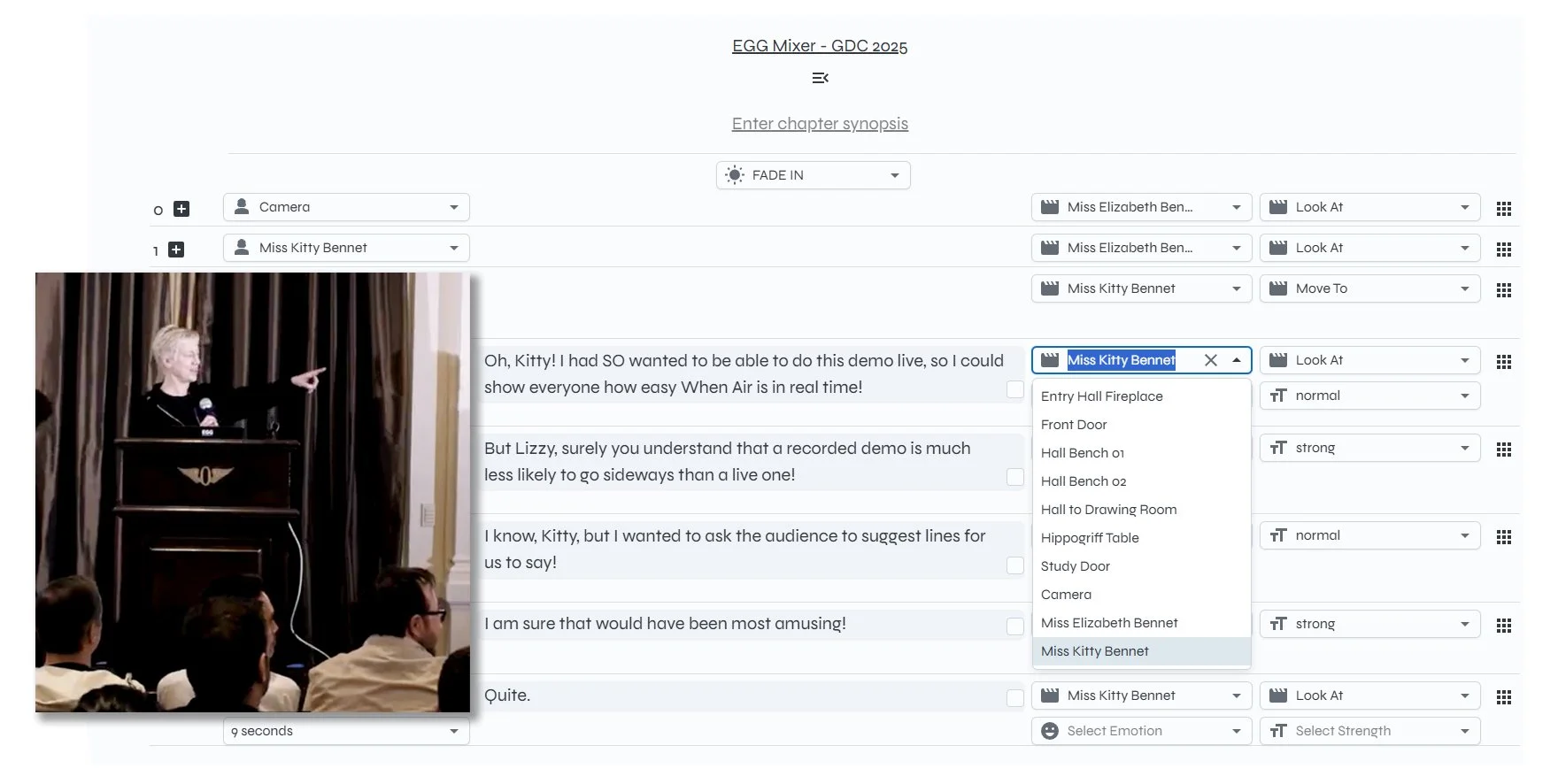Click the plus icon on row 0
Viewport: 1558px width, 784px height.
(181, 209)
